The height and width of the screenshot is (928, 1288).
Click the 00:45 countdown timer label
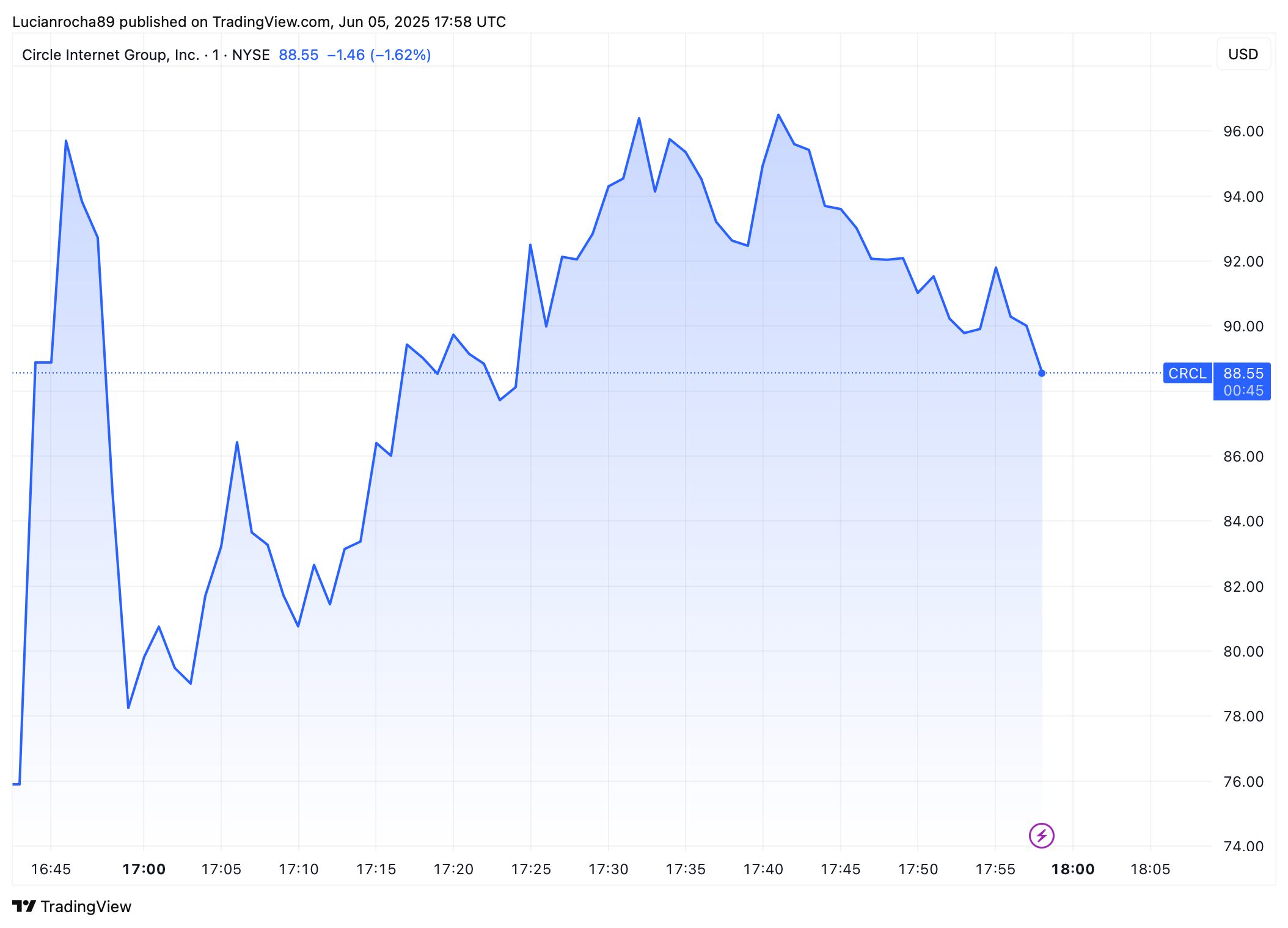tap(1243, 391)
